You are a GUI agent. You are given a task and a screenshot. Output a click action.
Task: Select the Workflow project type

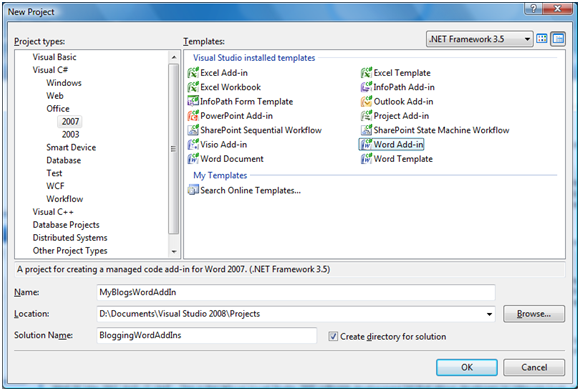(x=65, y=199)
